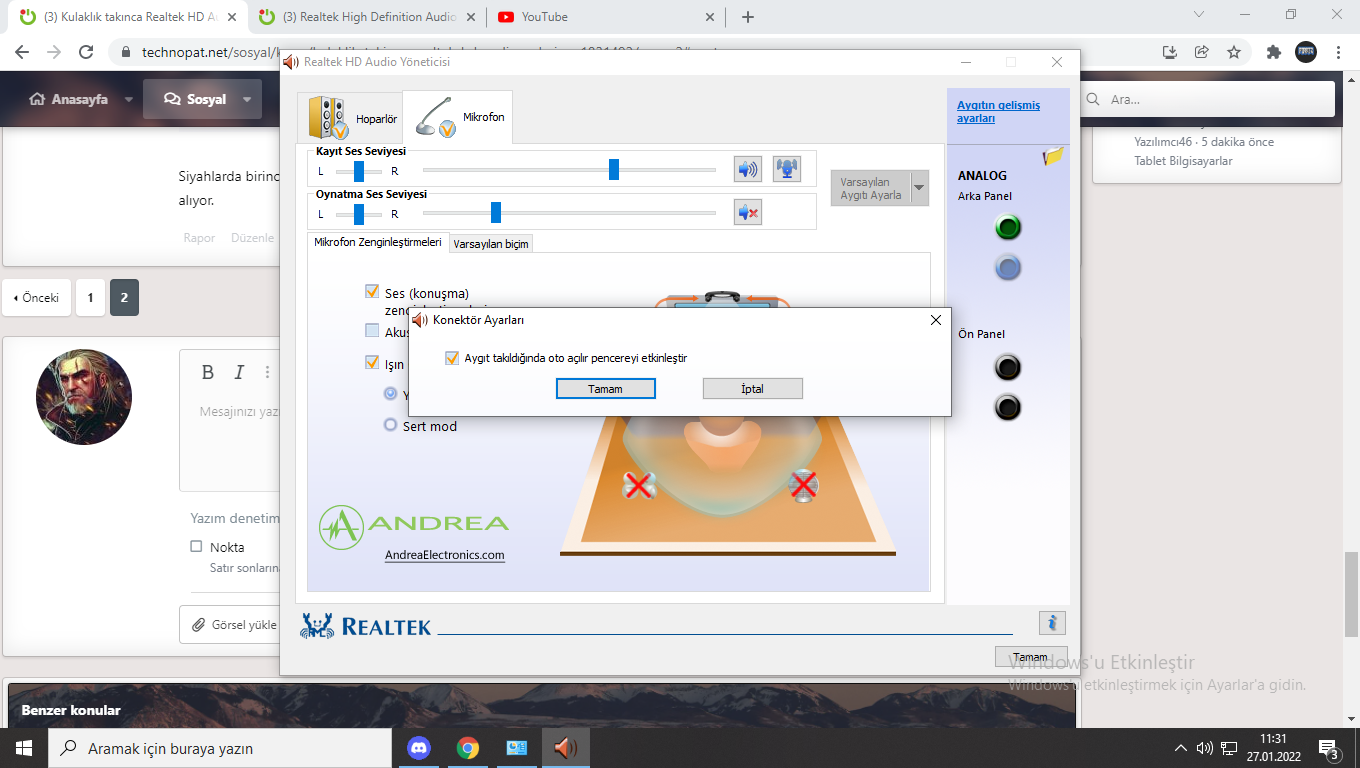Reload the page in Chrome
Screen dimensions: 1360x768
(x=86, y=52)
